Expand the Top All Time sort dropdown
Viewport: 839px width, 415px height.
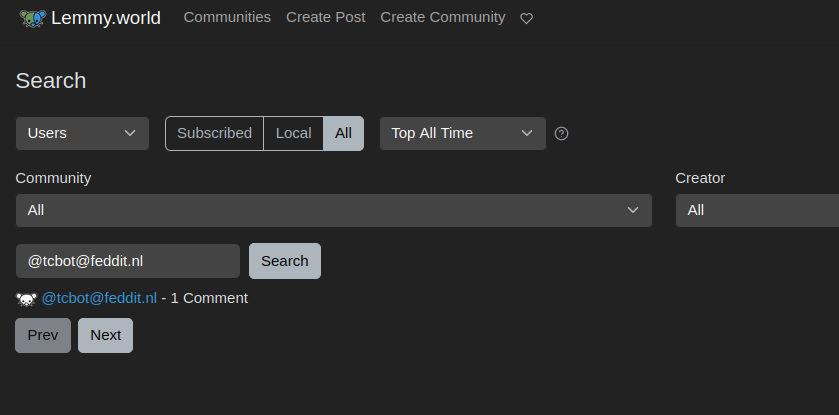point(463,133)
